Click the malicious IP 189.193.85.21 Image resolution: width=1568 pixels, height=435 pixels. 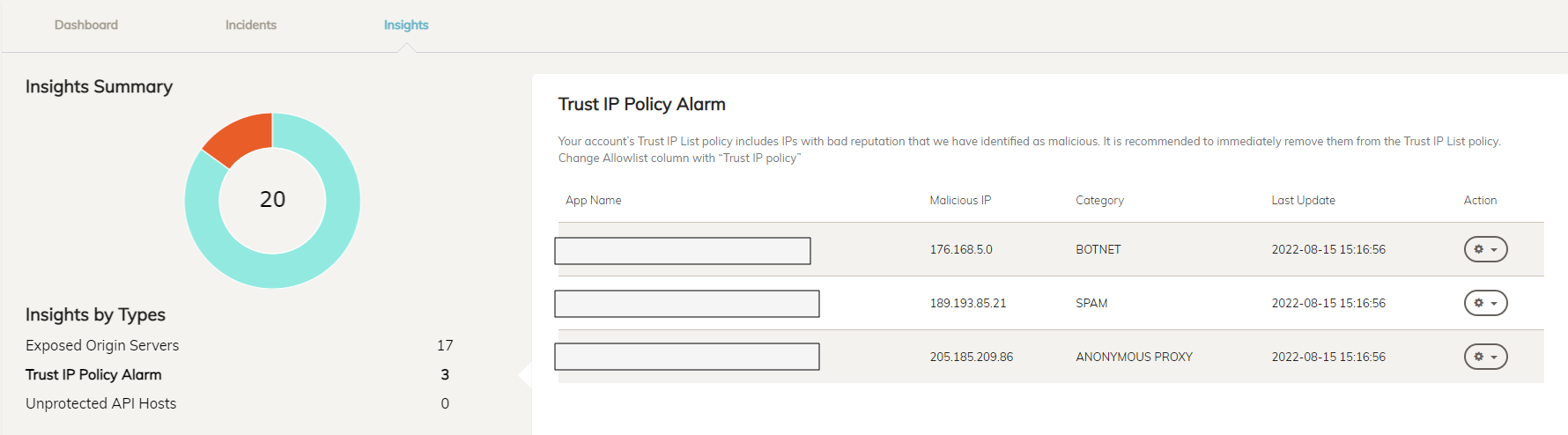pyautogui.click(x=968, y=303)
